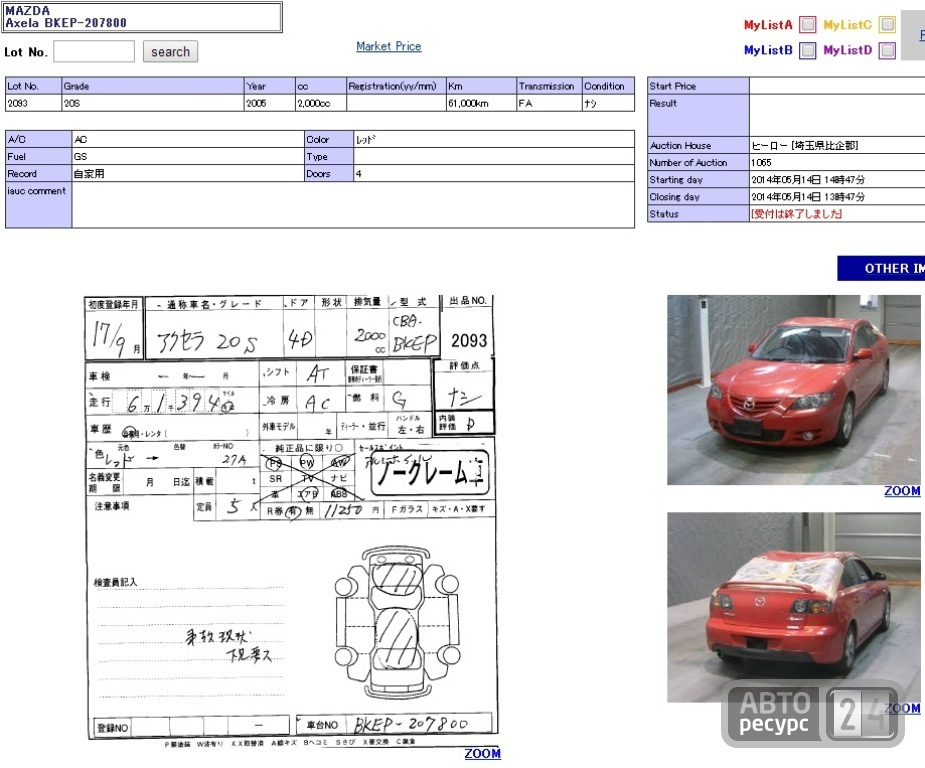Click the Transmission value 'FA'

click(x=526, y=103)
